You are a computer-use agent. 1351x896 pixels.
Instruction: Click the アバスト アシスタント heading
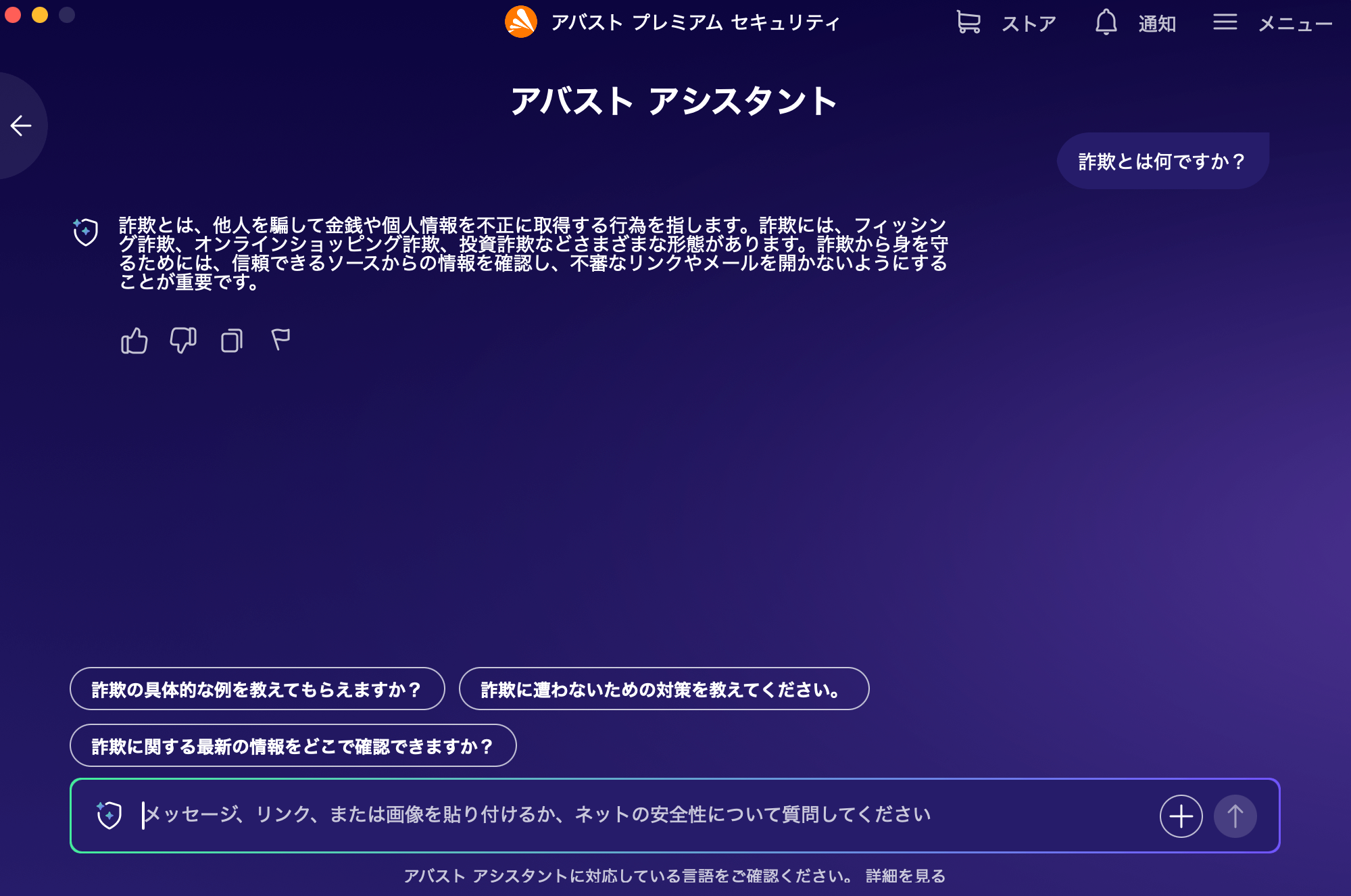674,101
